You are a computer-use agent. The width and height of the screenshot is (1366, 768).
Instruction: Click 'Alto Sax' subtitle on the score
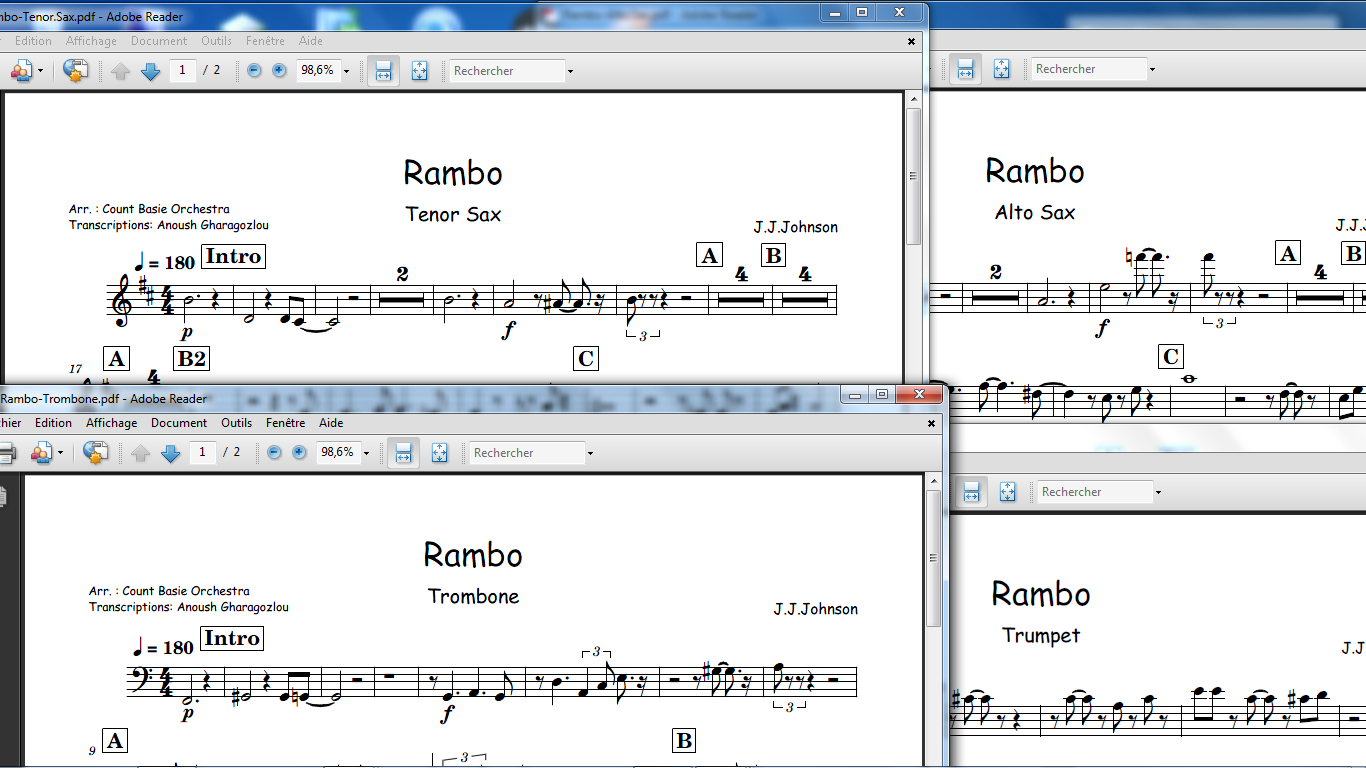click(x=1035, y=212)
